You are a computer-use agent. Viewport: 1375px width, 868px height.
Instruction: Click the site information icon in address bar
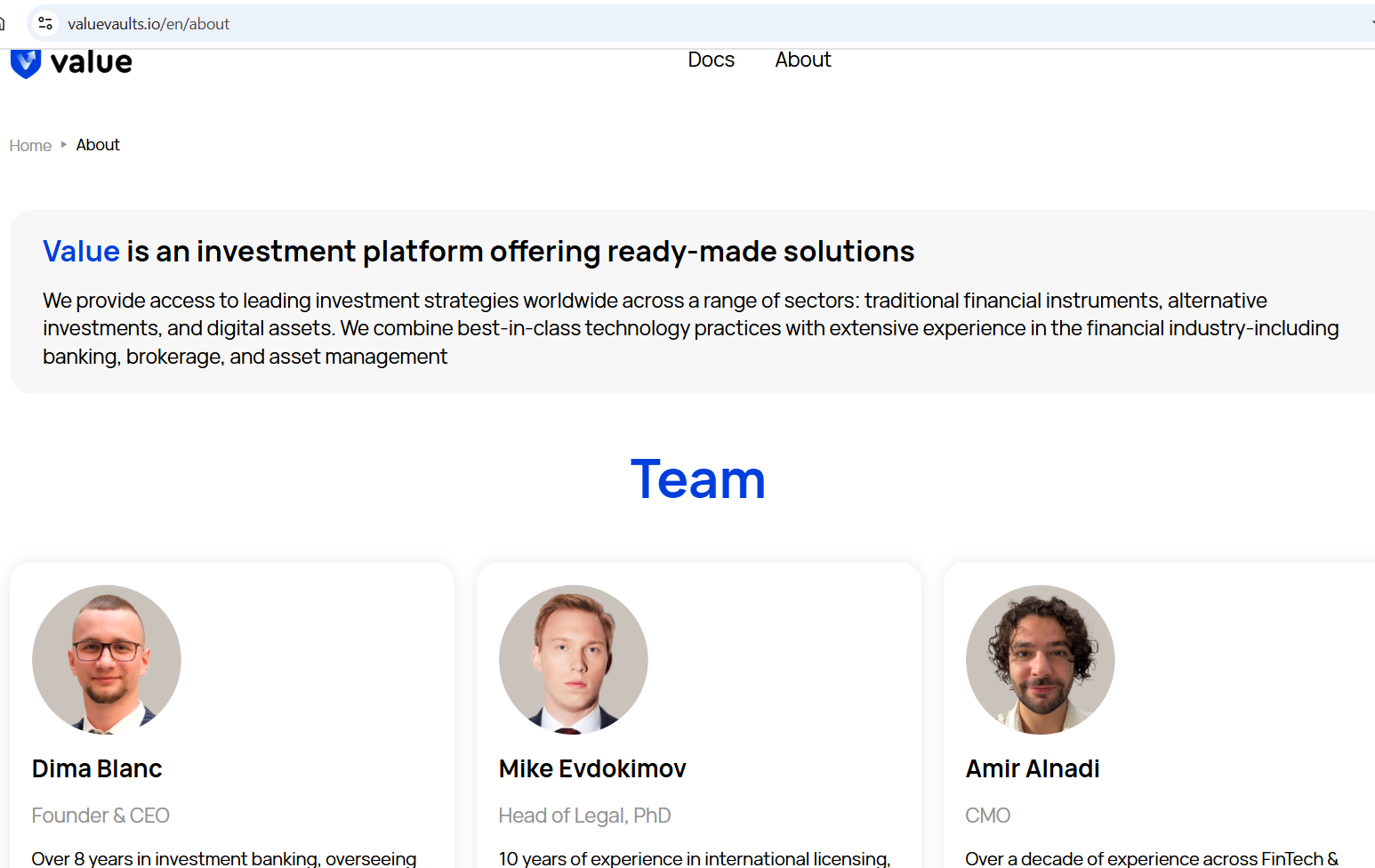45,24
